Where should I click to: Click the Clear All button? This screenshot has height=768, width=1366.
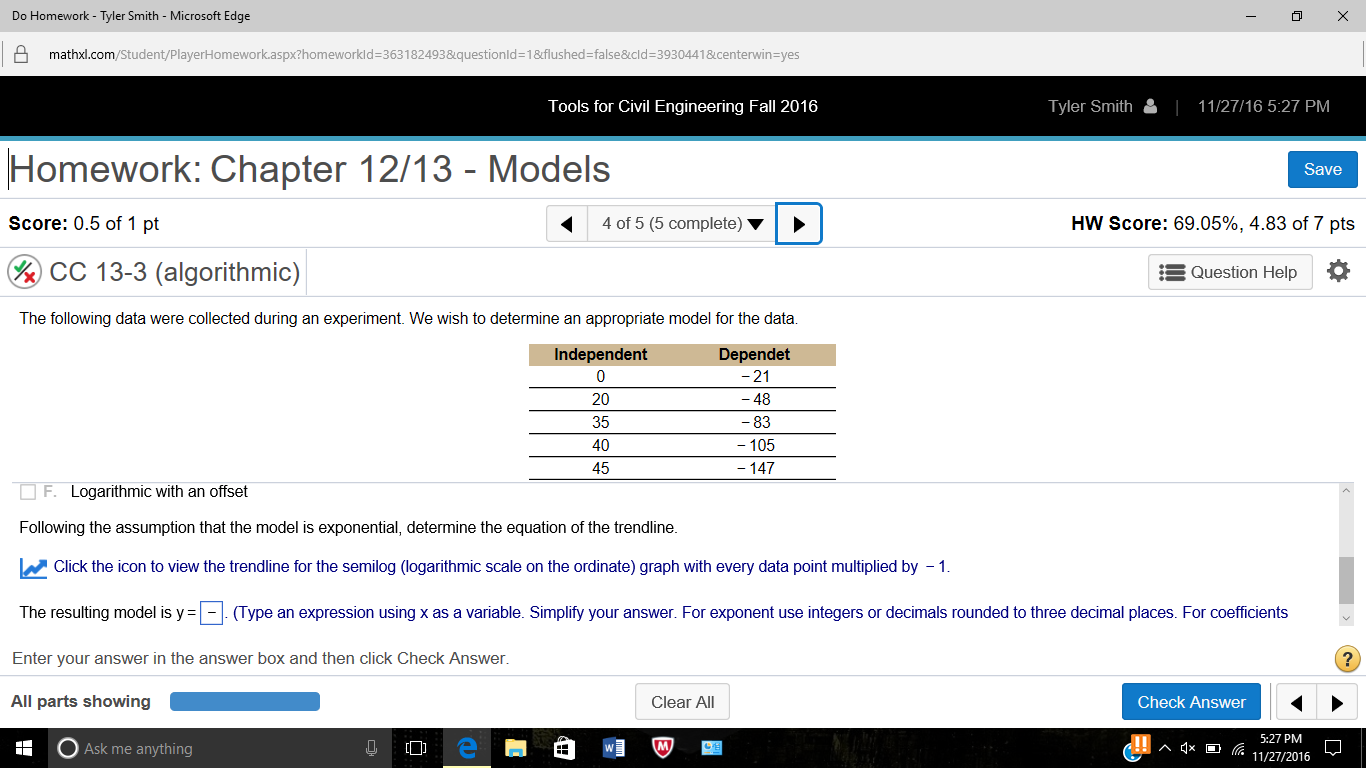[x=682, y=701]
